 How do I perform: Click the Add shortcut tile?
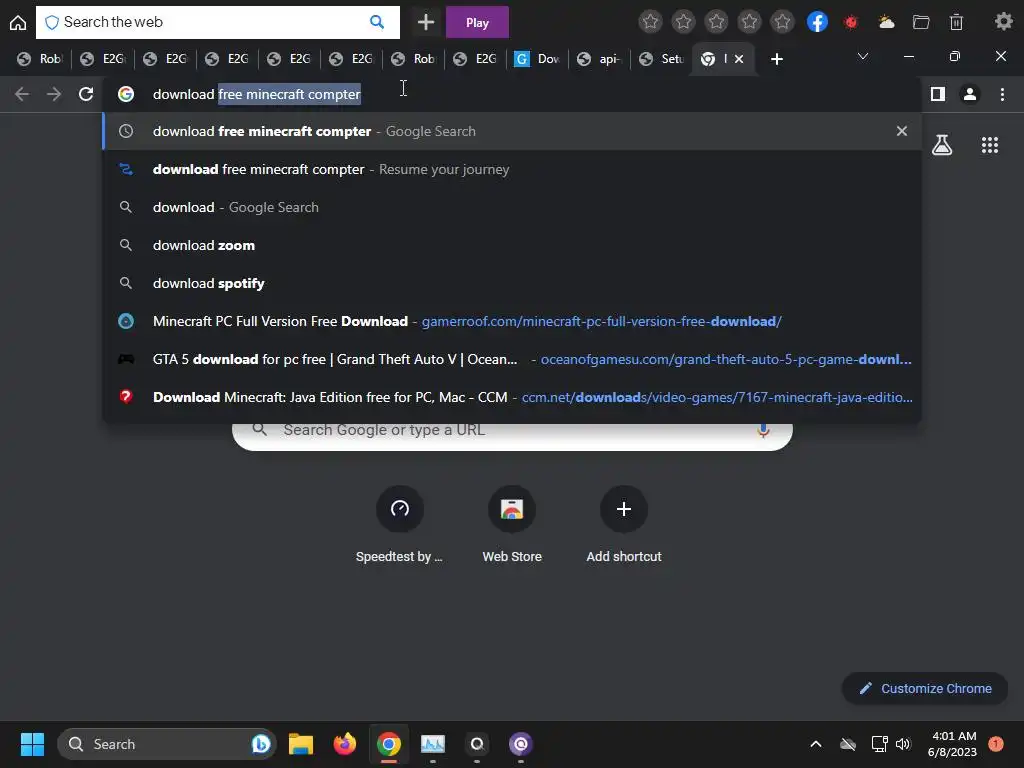point(624,525)
